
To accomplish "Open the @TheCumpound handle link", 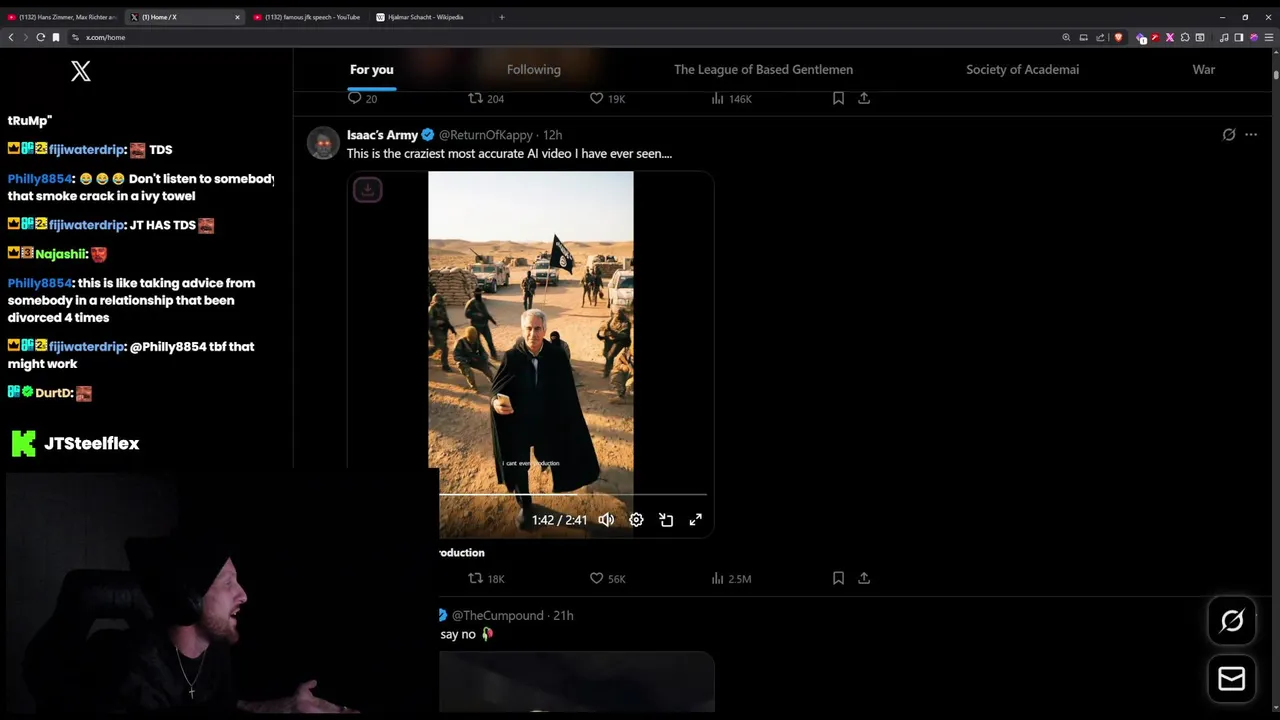I will tap(497, 615).
